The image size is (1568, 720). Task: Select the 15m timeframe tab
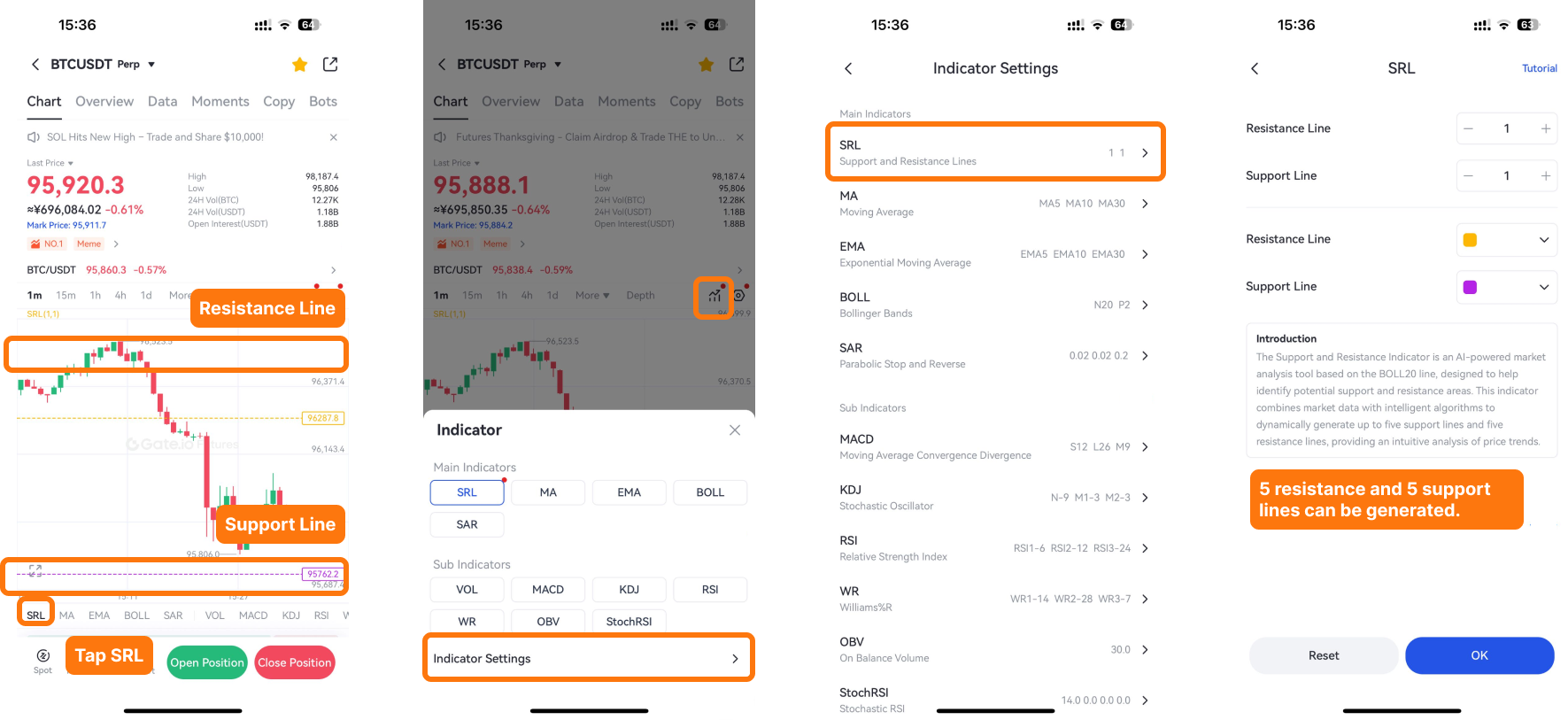66,296
